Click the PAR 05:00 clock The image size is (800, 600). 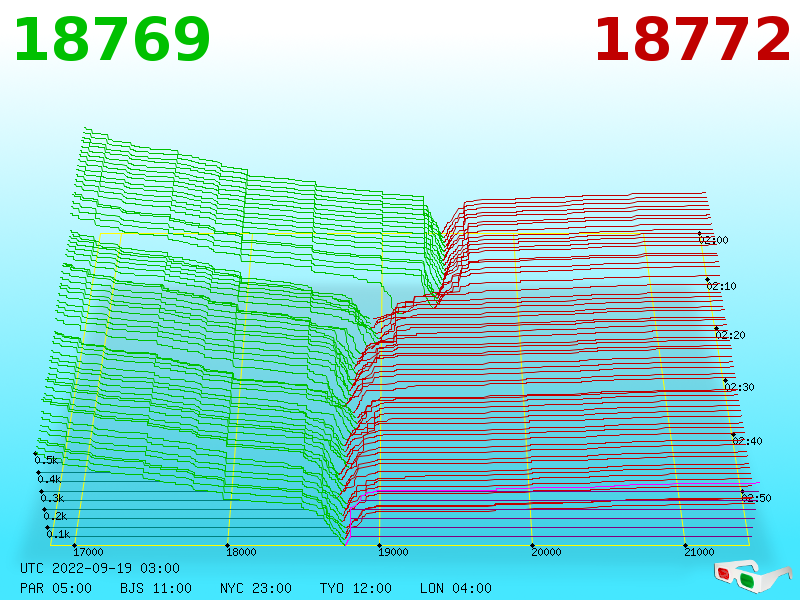pos(56,588)
